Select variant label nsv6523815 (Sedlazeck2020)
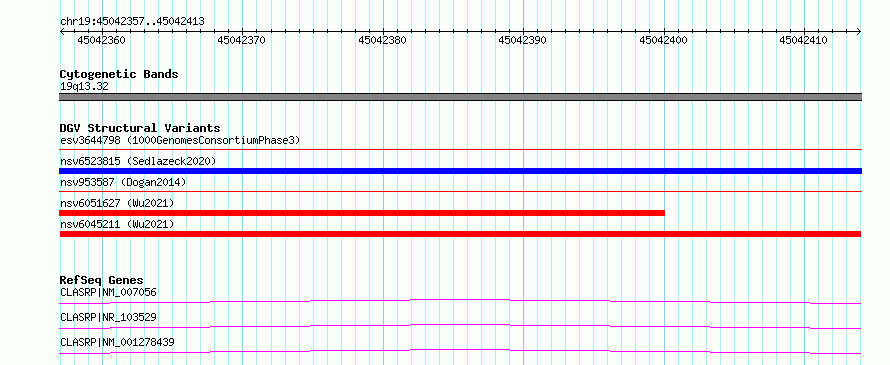Viewport: 890px width, 365px height. pyautogui.click(x=138, y=161)
